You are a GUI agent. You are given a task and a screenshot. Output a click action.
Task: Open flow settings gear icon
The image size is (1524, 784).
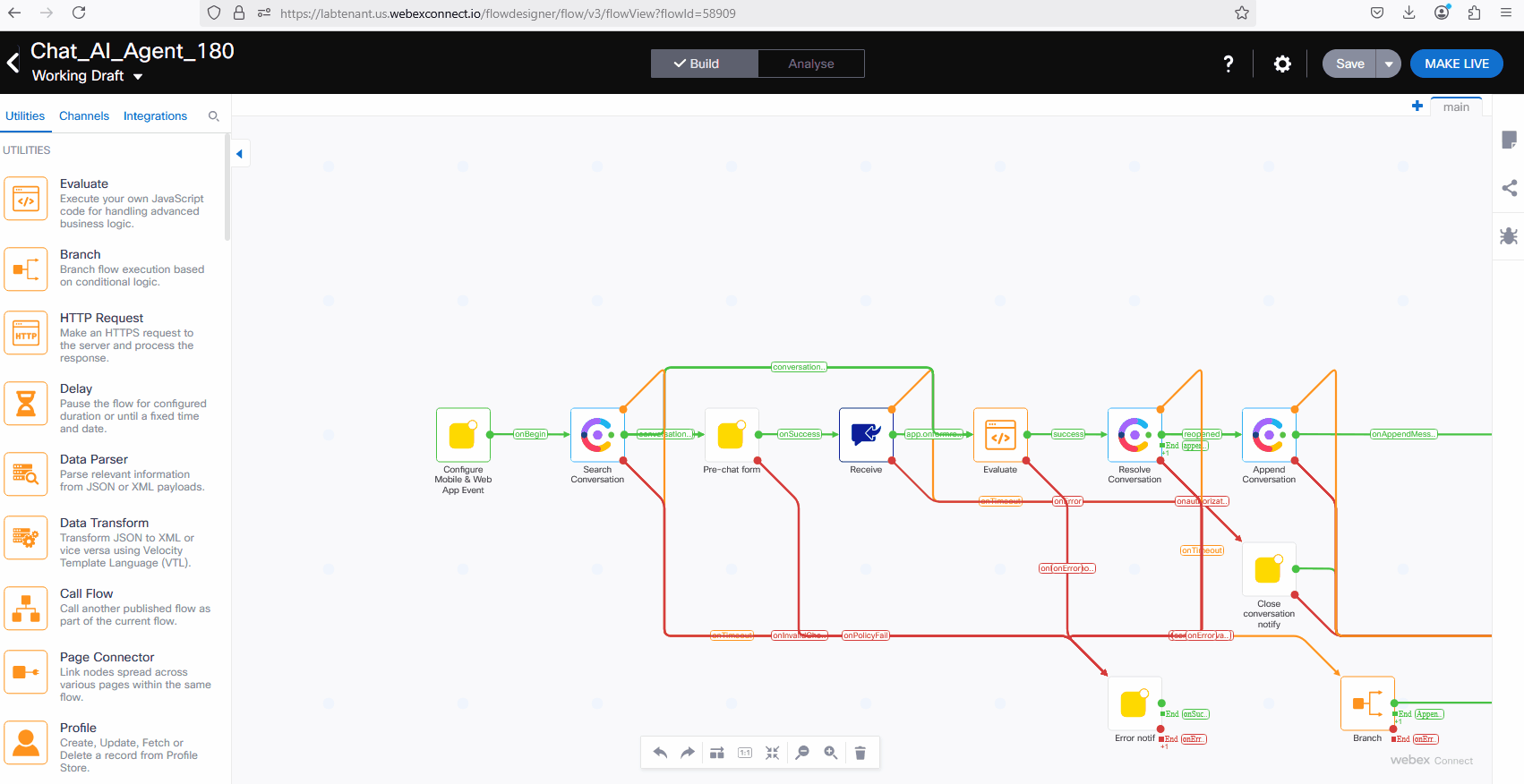tap(1282, 64)
